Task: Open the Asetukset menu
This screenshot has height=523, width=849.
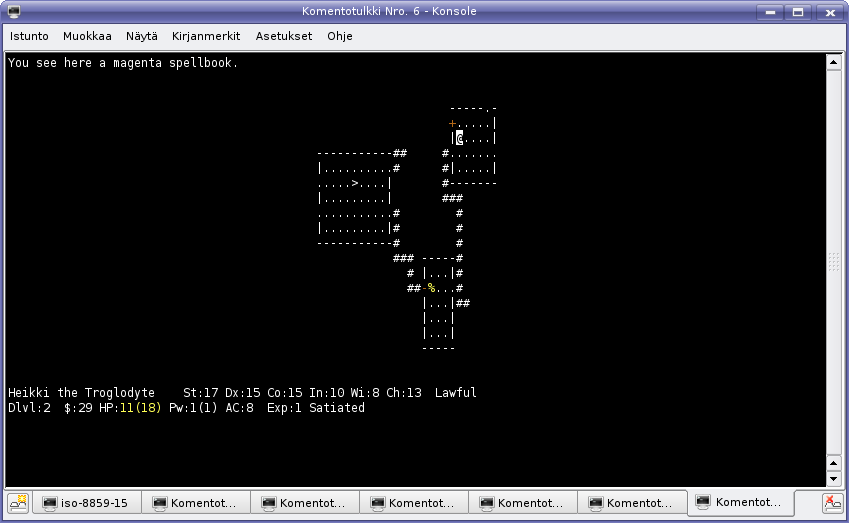Action: click(x=283, y=36)
